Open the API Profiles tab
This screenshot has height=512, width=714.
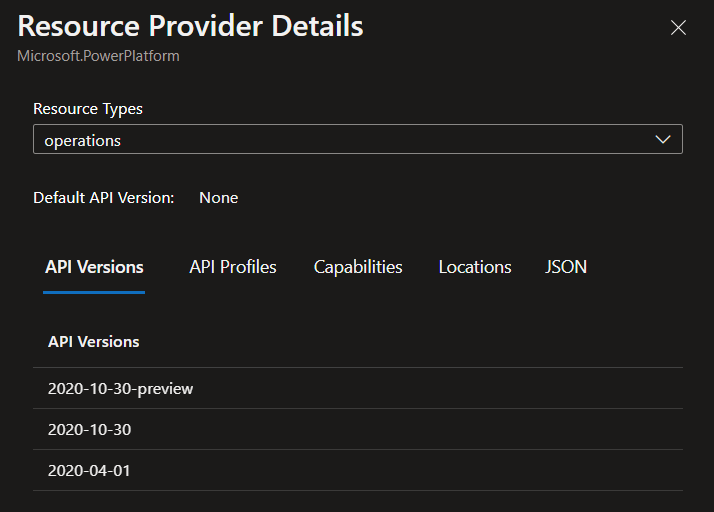pos(233,267)
